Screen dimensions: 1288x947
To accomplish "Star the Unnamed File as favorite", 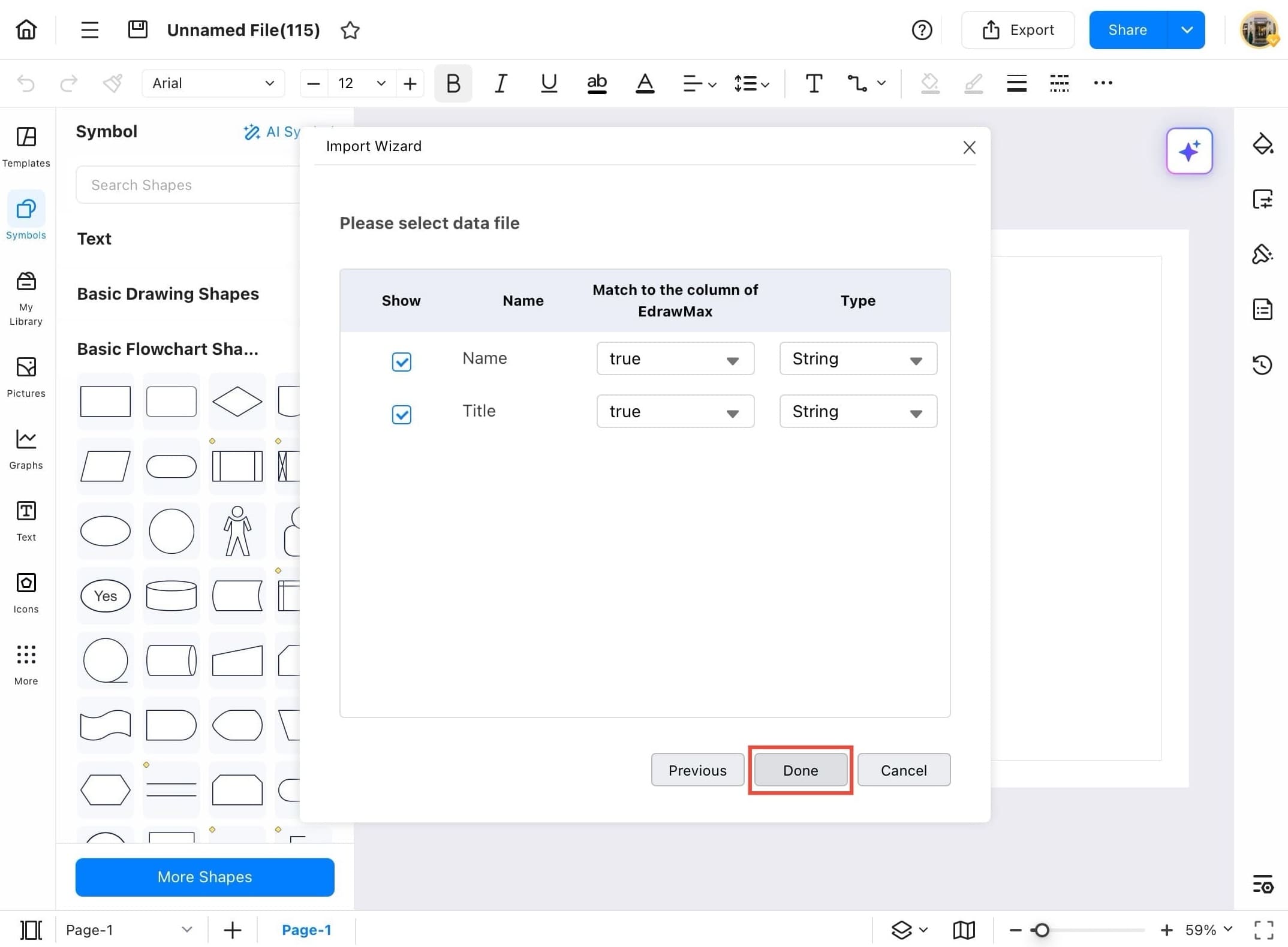I will 350,30.
